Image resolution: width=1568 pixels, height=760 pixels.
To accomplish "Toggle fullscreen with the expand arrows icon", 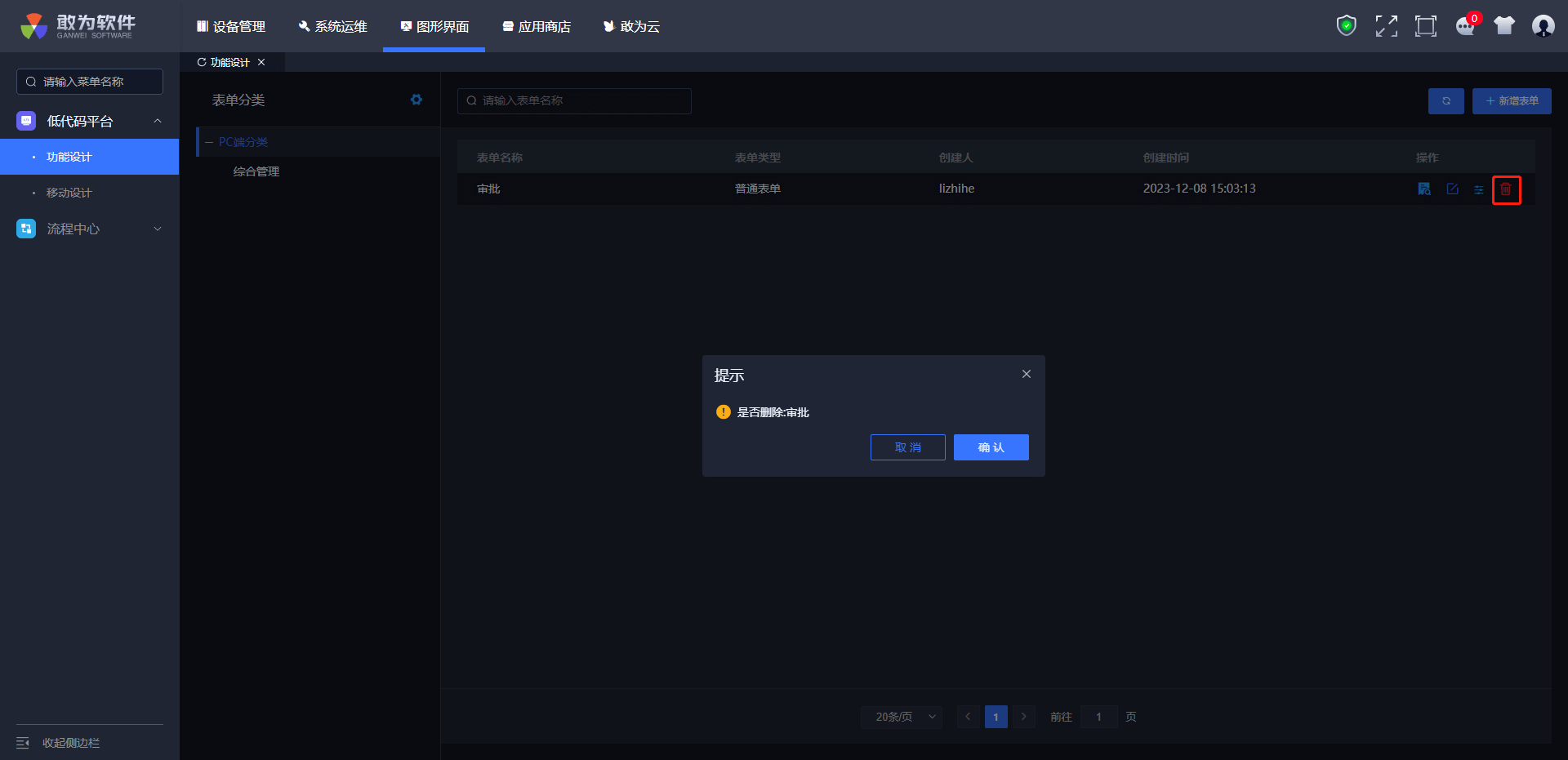I will pos(1386,26).
